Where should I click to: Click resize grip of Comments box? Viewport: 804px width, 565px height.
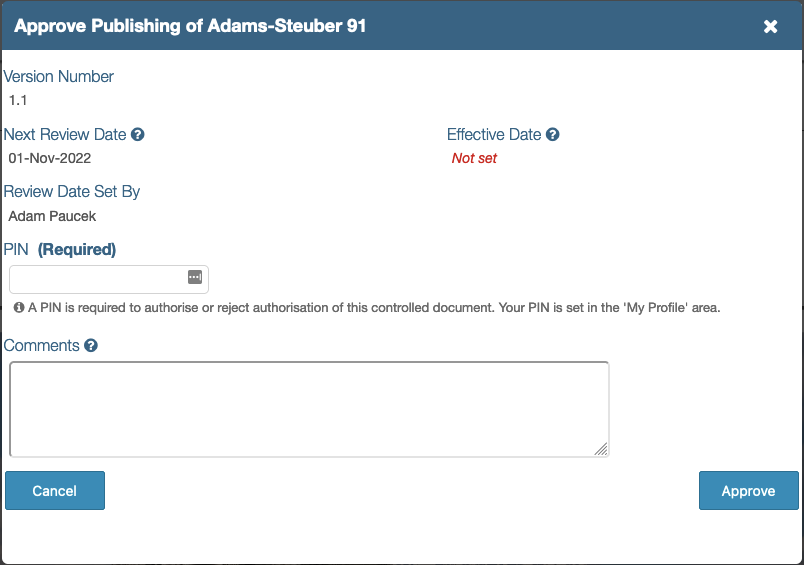click(x=600, y=450)
